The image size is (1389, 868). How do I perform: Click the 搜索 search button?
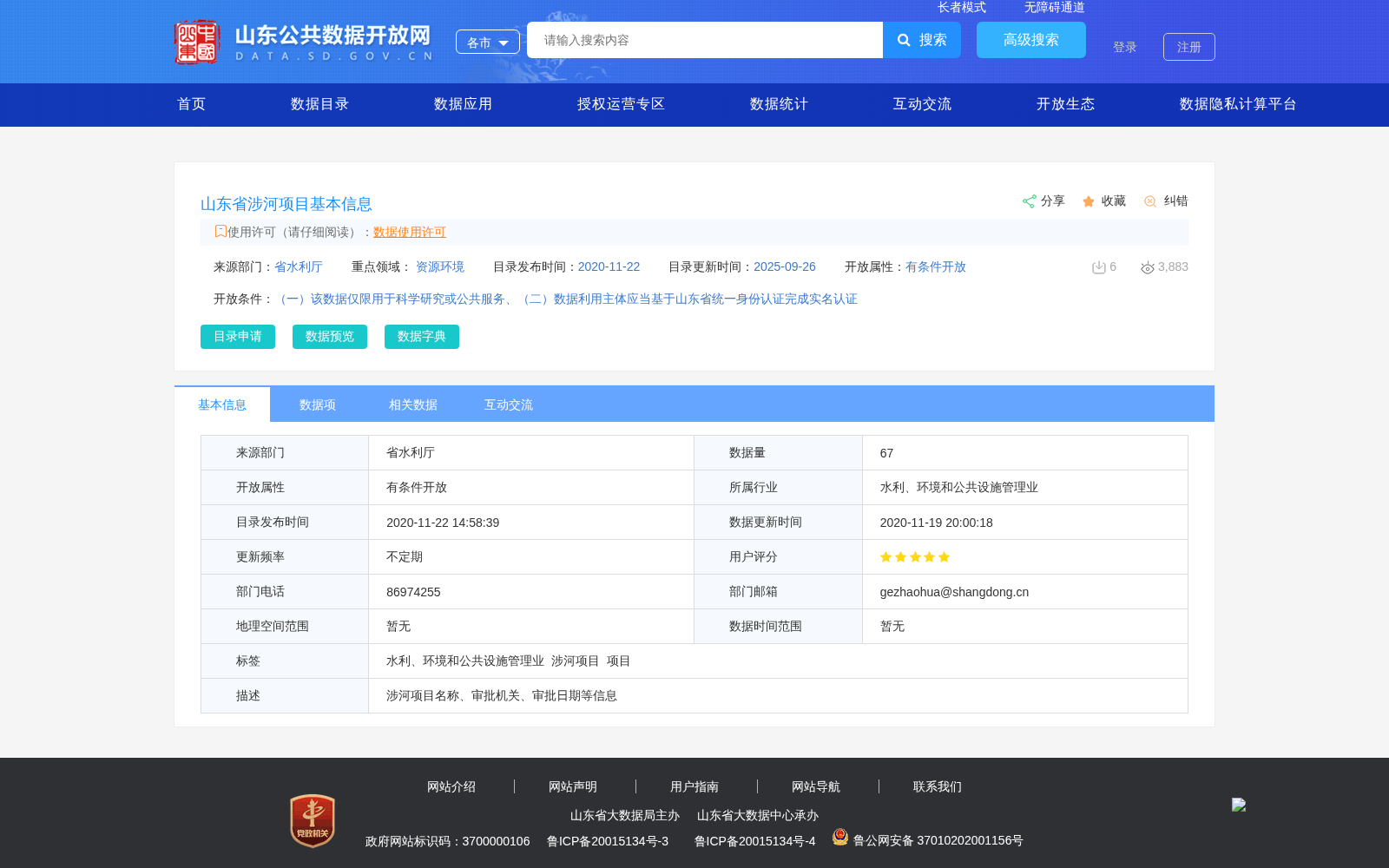[x=922, y=40]
